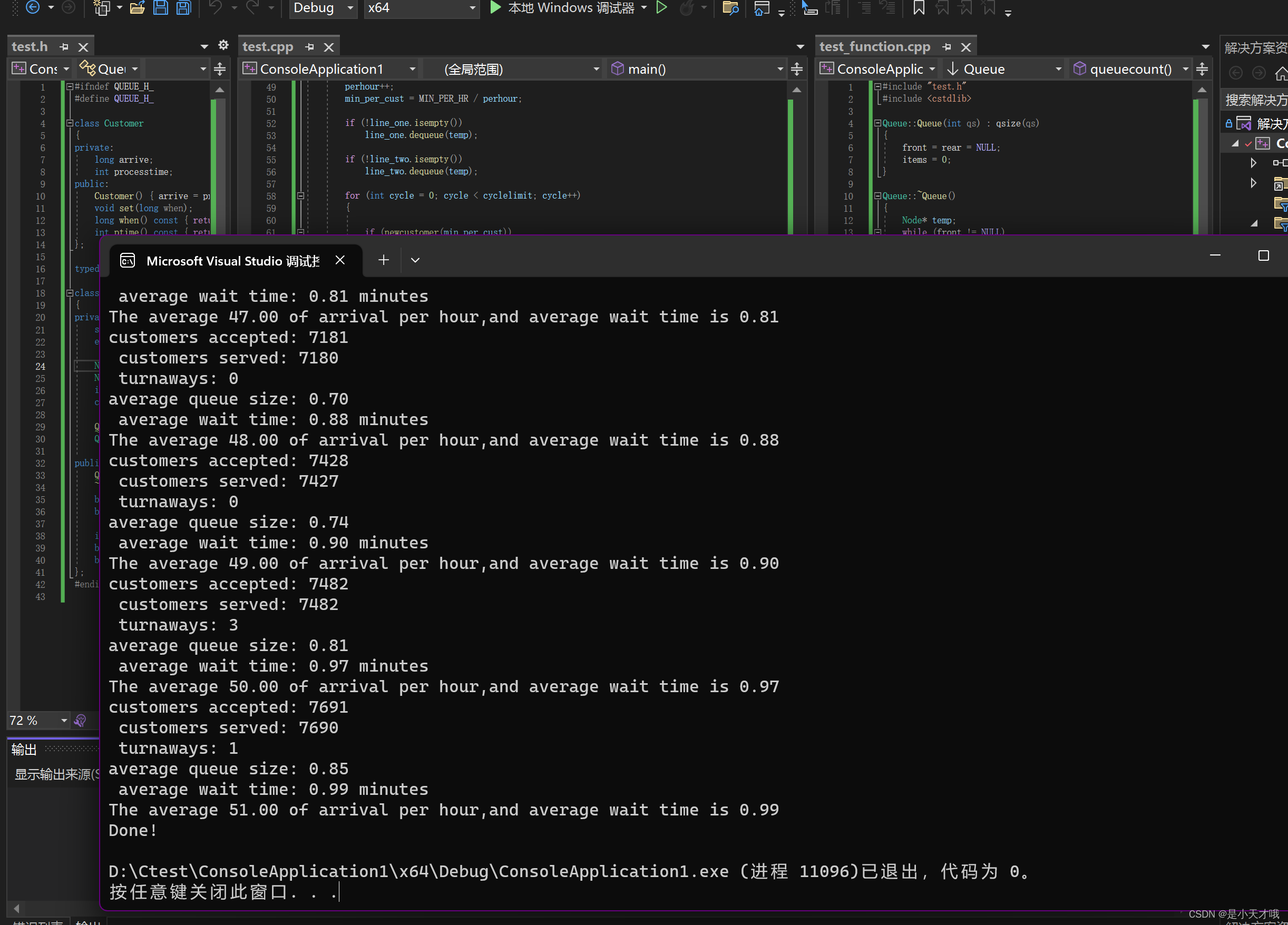Toggle a bookmark using the bookmark icon
This screenshot has height=925, width=1288.
coord(920,8)
